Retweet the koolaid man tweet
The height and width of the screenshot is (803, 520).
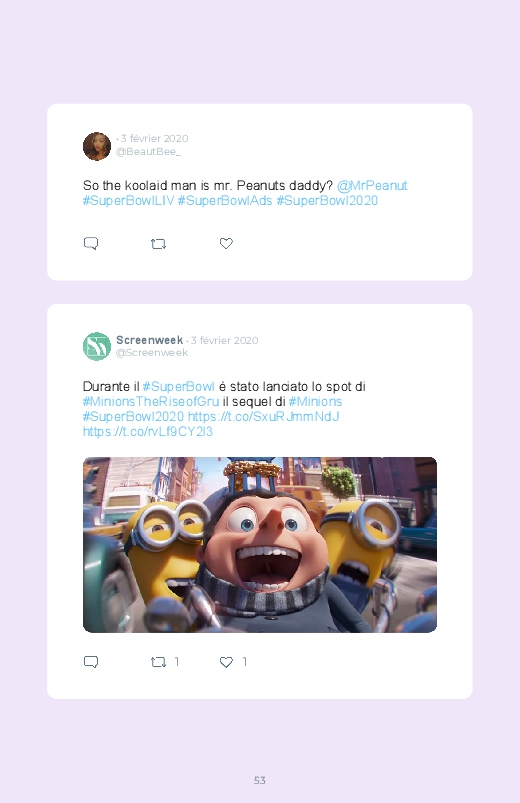[x=158, y=244]
